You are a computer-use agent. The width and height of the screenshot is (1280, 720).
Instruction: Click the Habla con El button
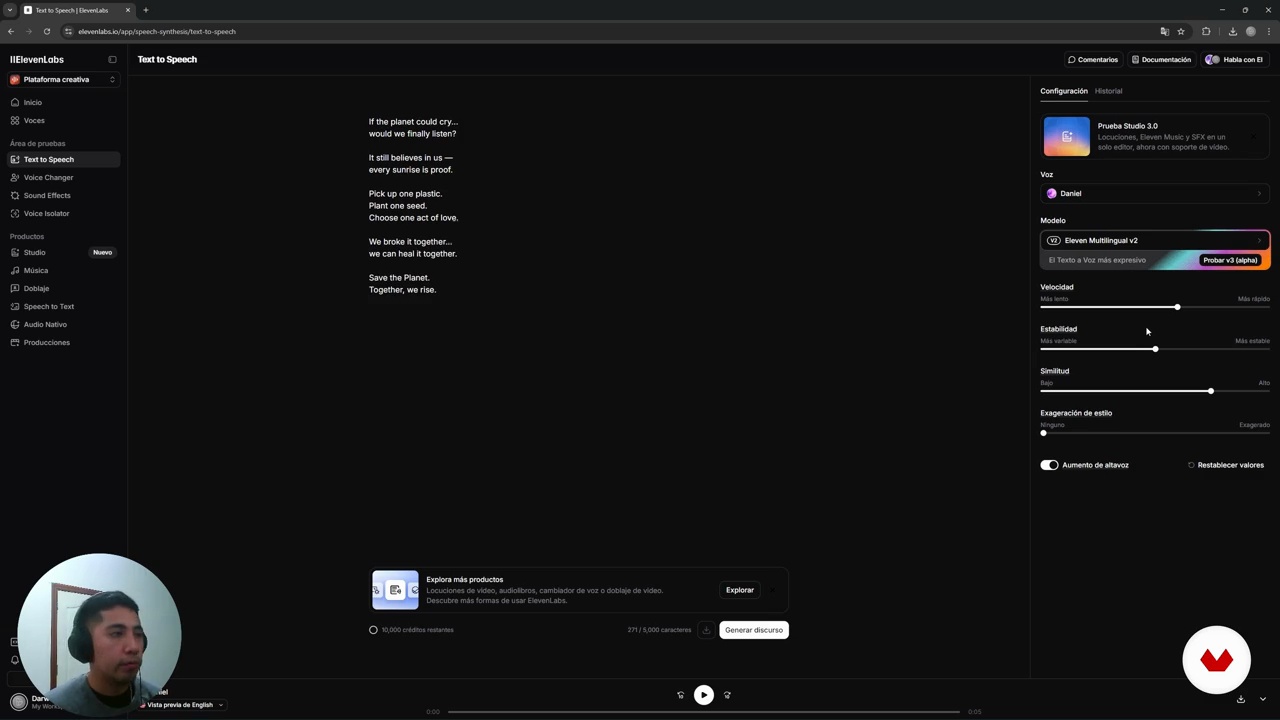(1235, 59)
